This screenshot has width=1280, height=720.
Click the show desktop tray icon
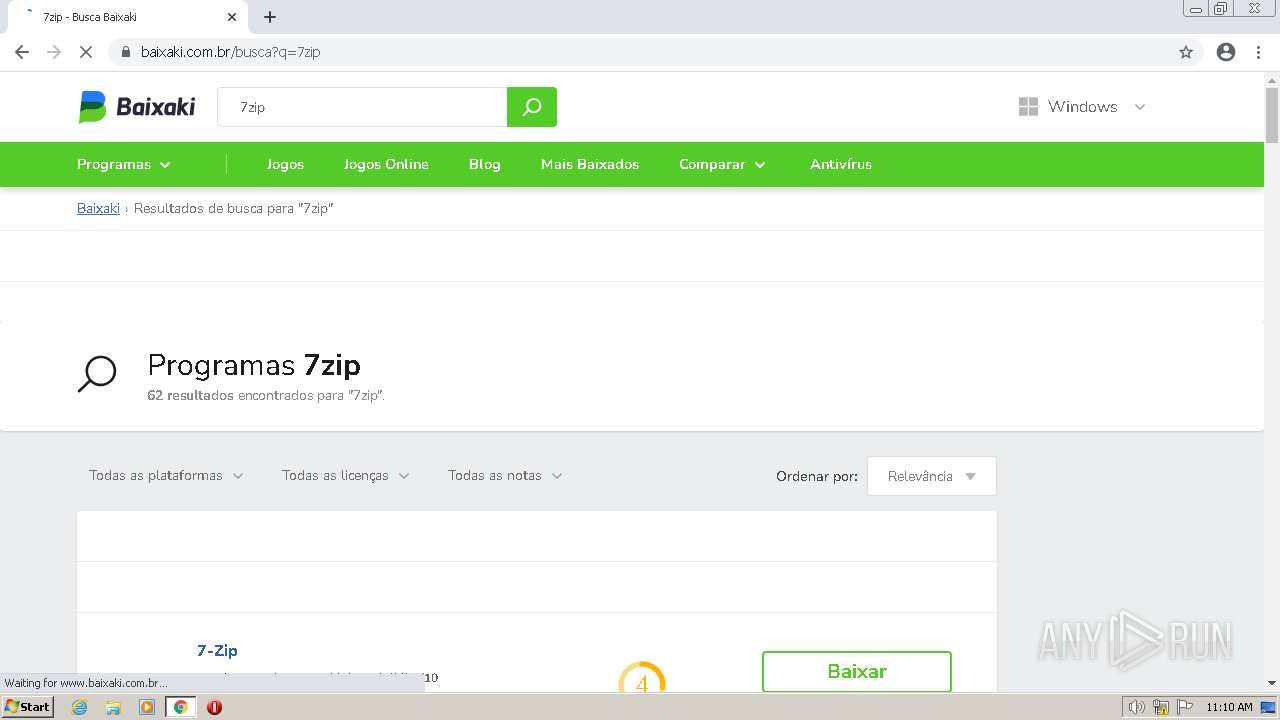[1268, 707]
